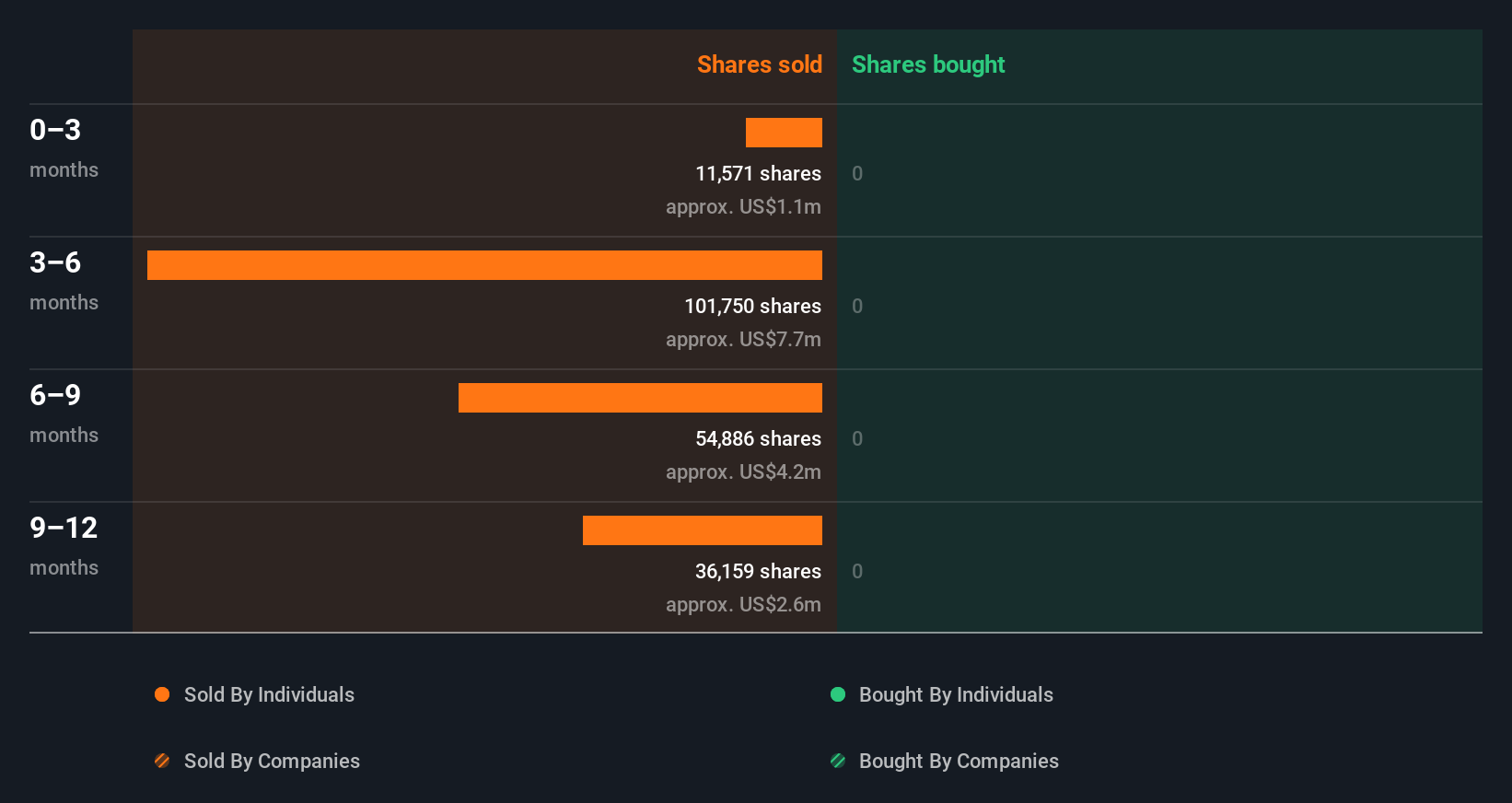Click the approx. US$2.6m value
The height and width of the screenshot is (803, 1512).
pyautogui.click(x=743, y=605)
